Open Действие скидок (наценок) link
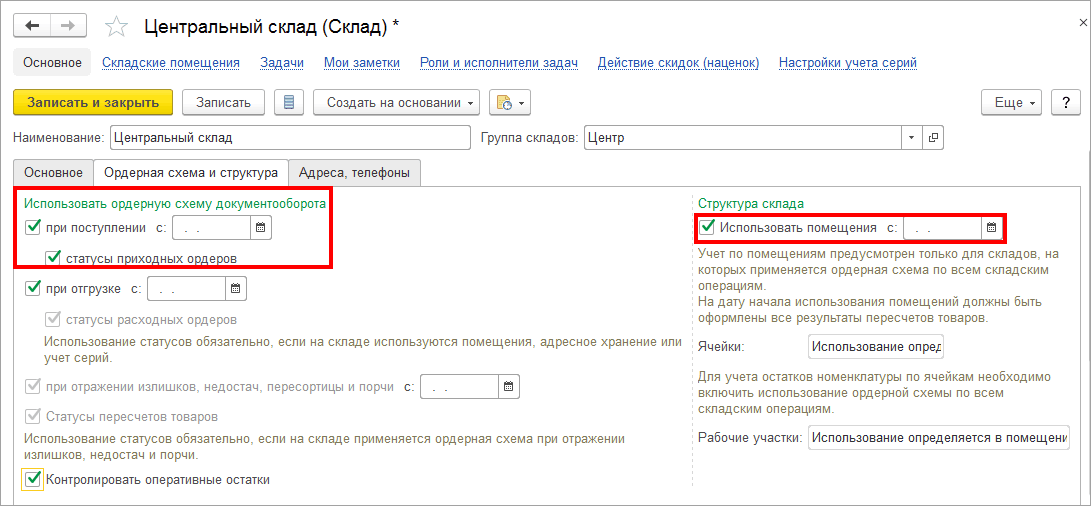 (678, 63)
